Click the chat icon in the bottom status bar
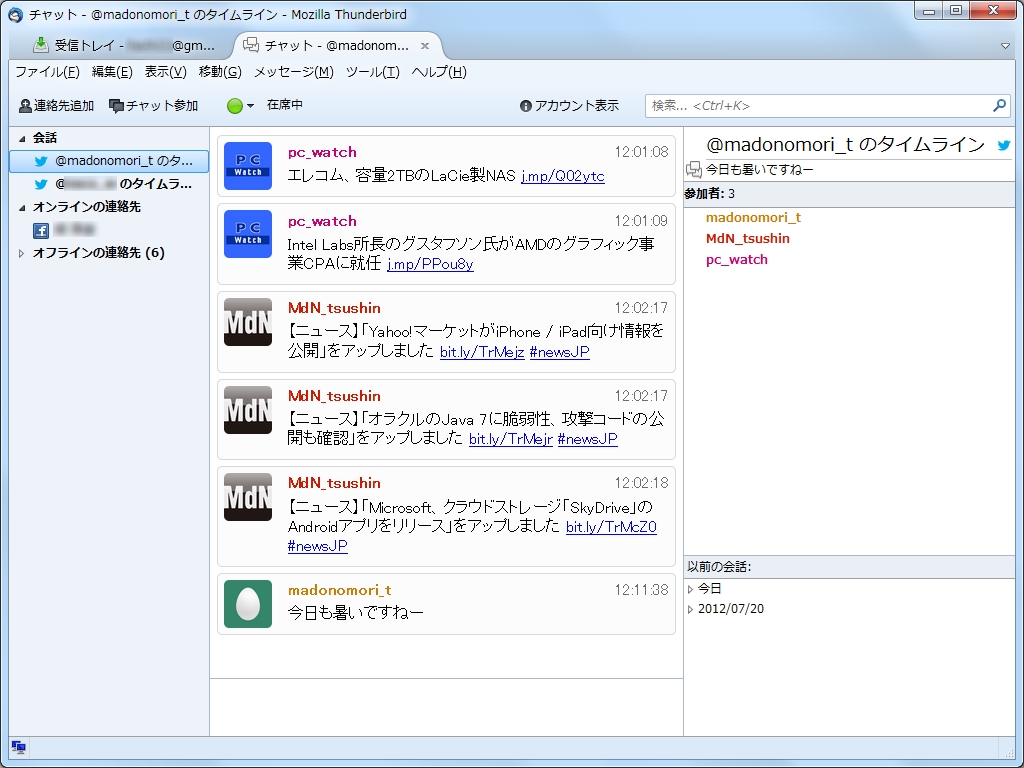 (17, 746)
